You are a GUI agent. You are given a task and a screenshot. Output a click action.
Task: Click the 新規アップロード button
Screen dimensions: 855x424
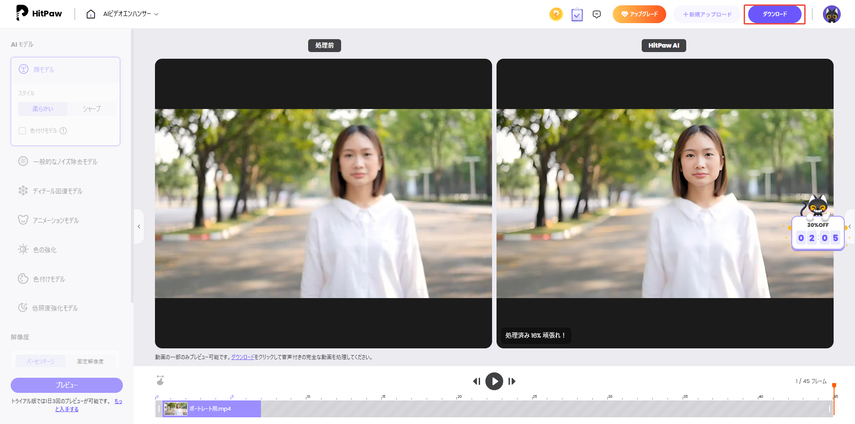(707, 14)
